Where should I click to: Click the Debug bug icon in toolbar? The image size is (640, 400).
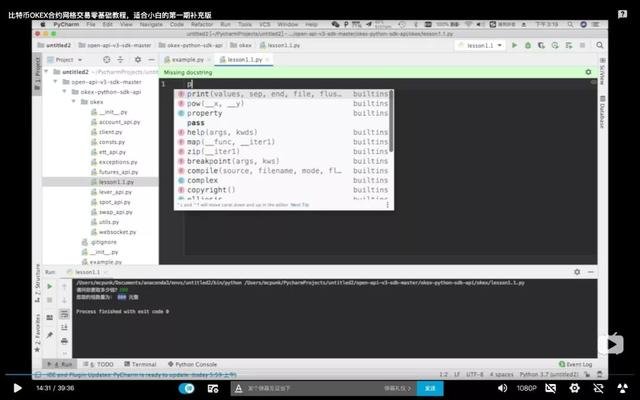528,45
